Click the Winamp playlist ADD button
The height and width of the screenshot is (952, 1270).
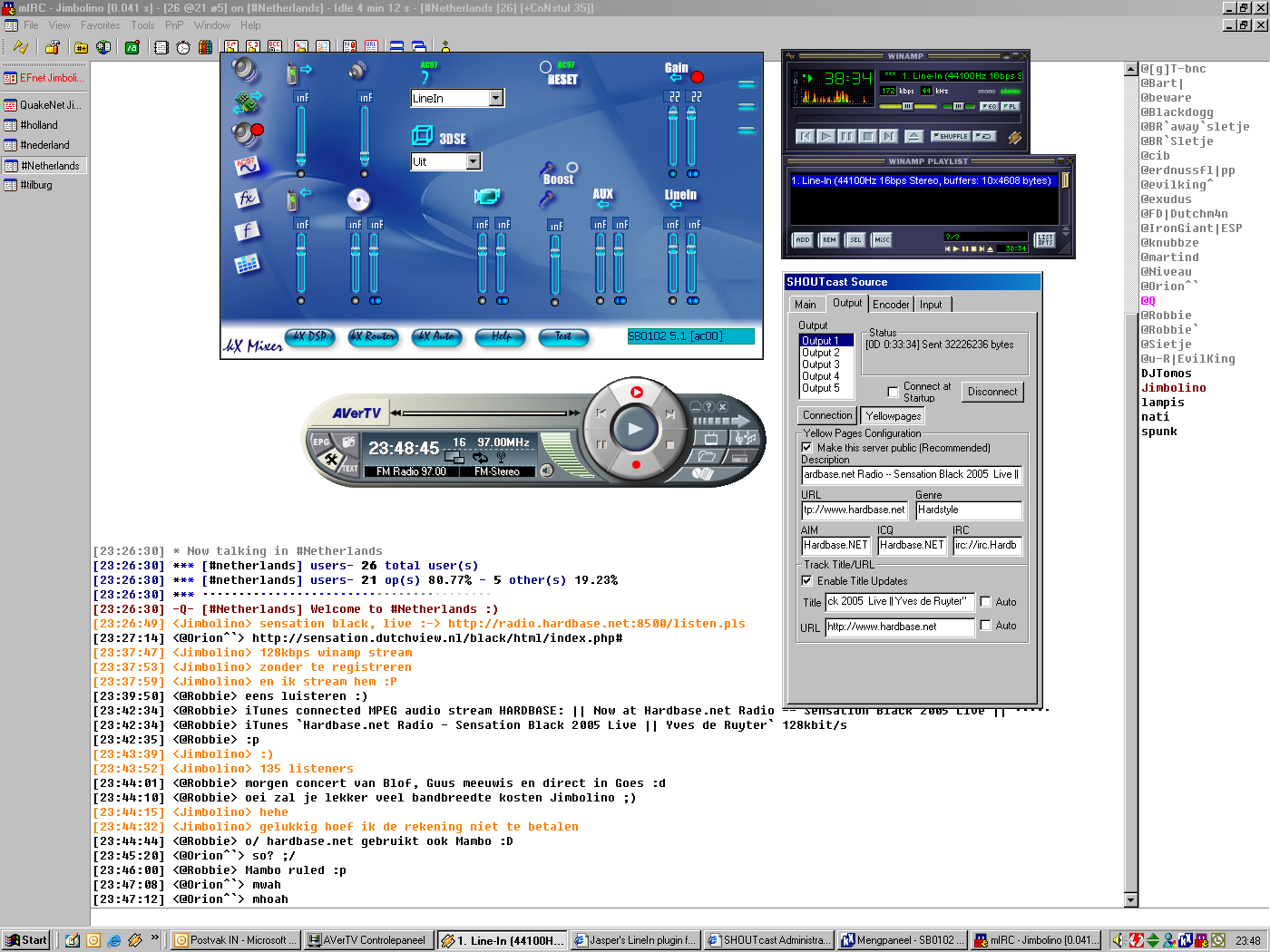tap(803, 240)
